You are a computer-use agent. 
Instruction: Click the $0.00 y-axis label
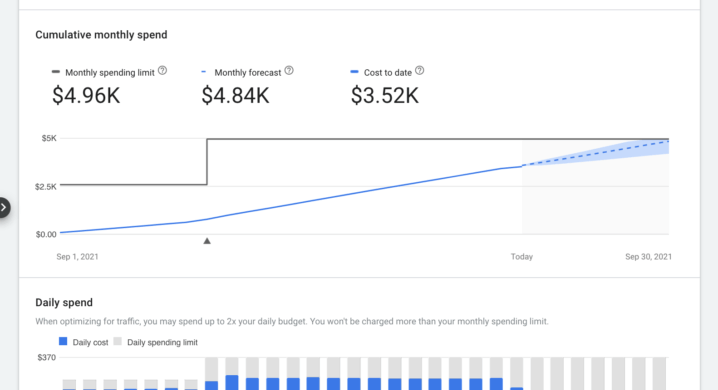click(46, 235)
